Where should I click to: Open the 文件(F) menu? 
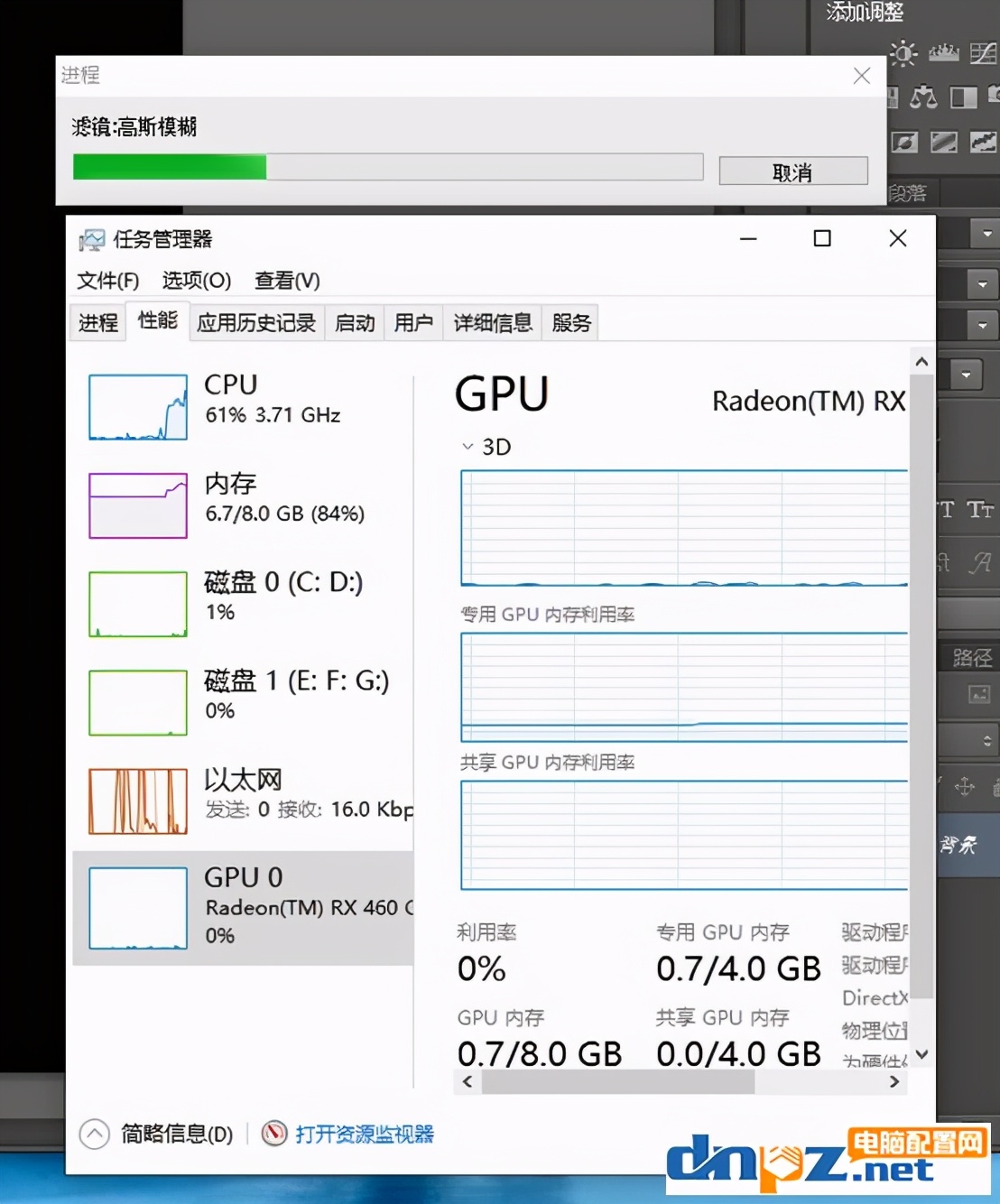(107, 281)
